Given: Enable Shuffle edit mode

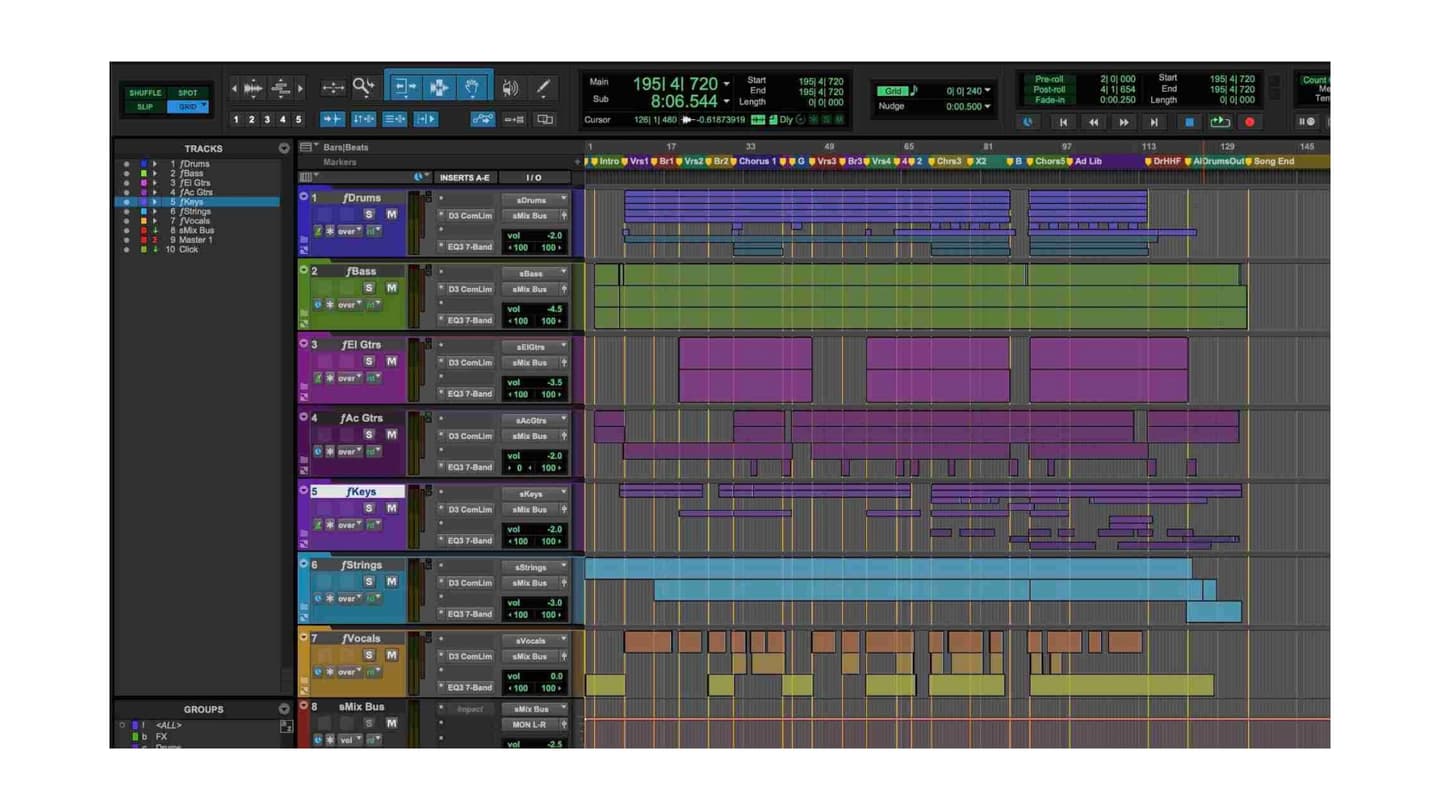Looking at the screenshot, I should click(x=145, y=93).
